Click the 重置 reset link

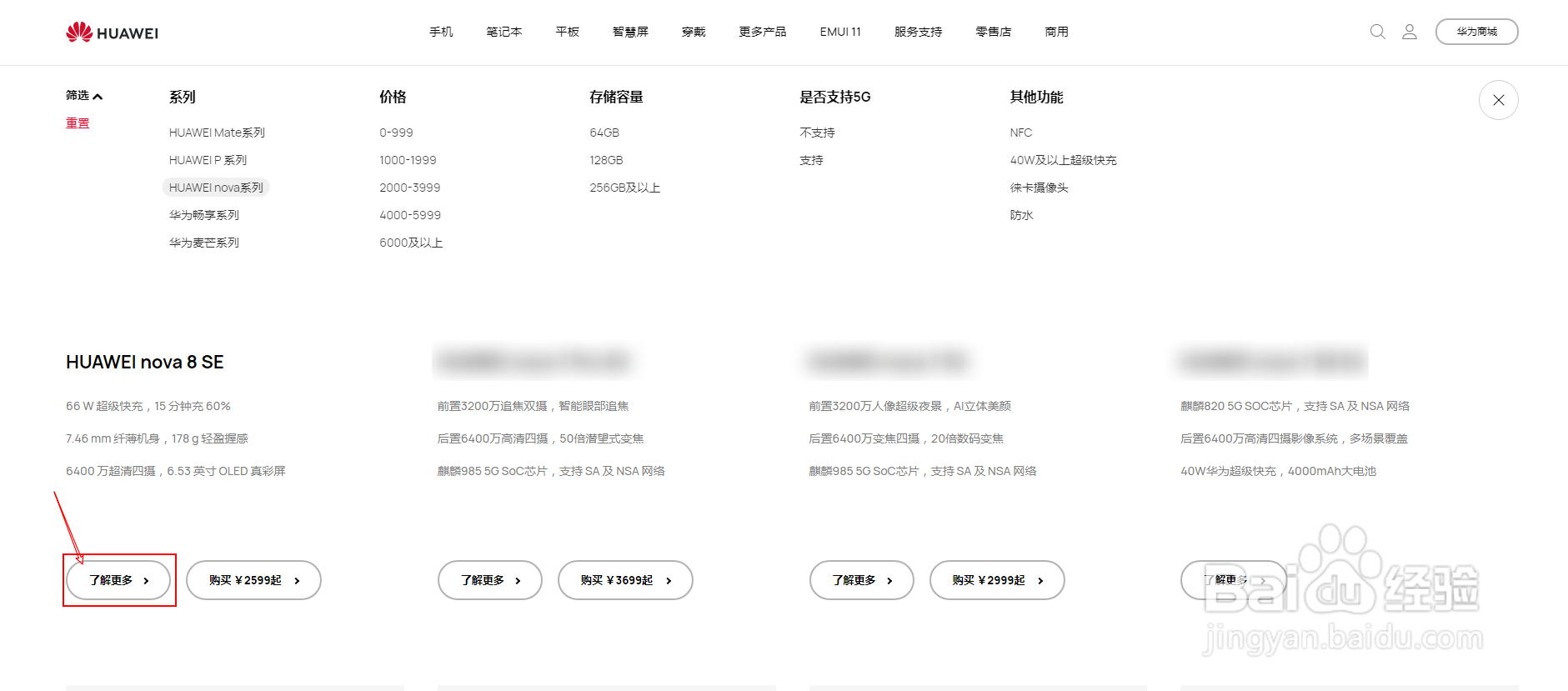tap(78, 123)
